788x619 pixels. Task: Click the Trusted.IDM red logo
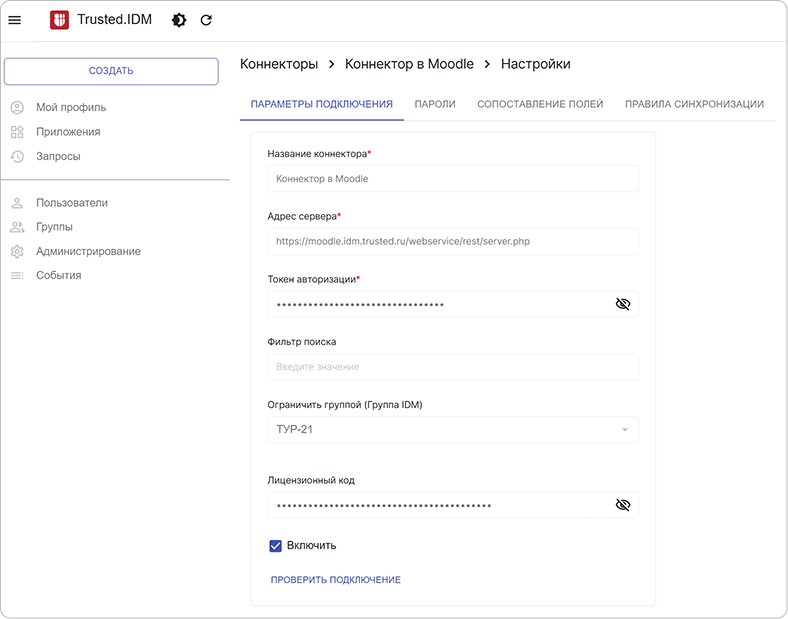click(x=59, y=20)
